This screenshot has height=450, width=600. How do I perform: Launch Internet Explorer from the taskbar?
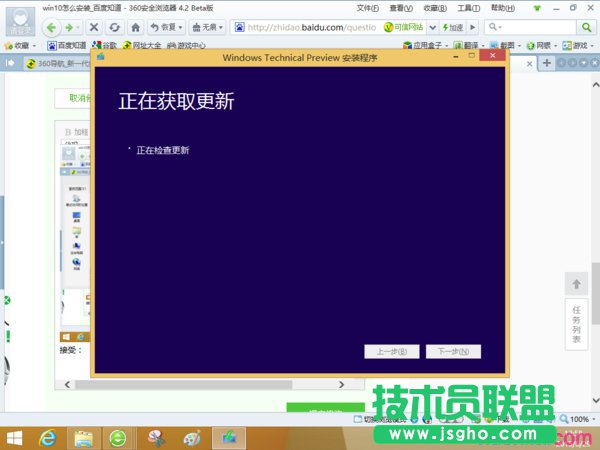pos(48,438)
